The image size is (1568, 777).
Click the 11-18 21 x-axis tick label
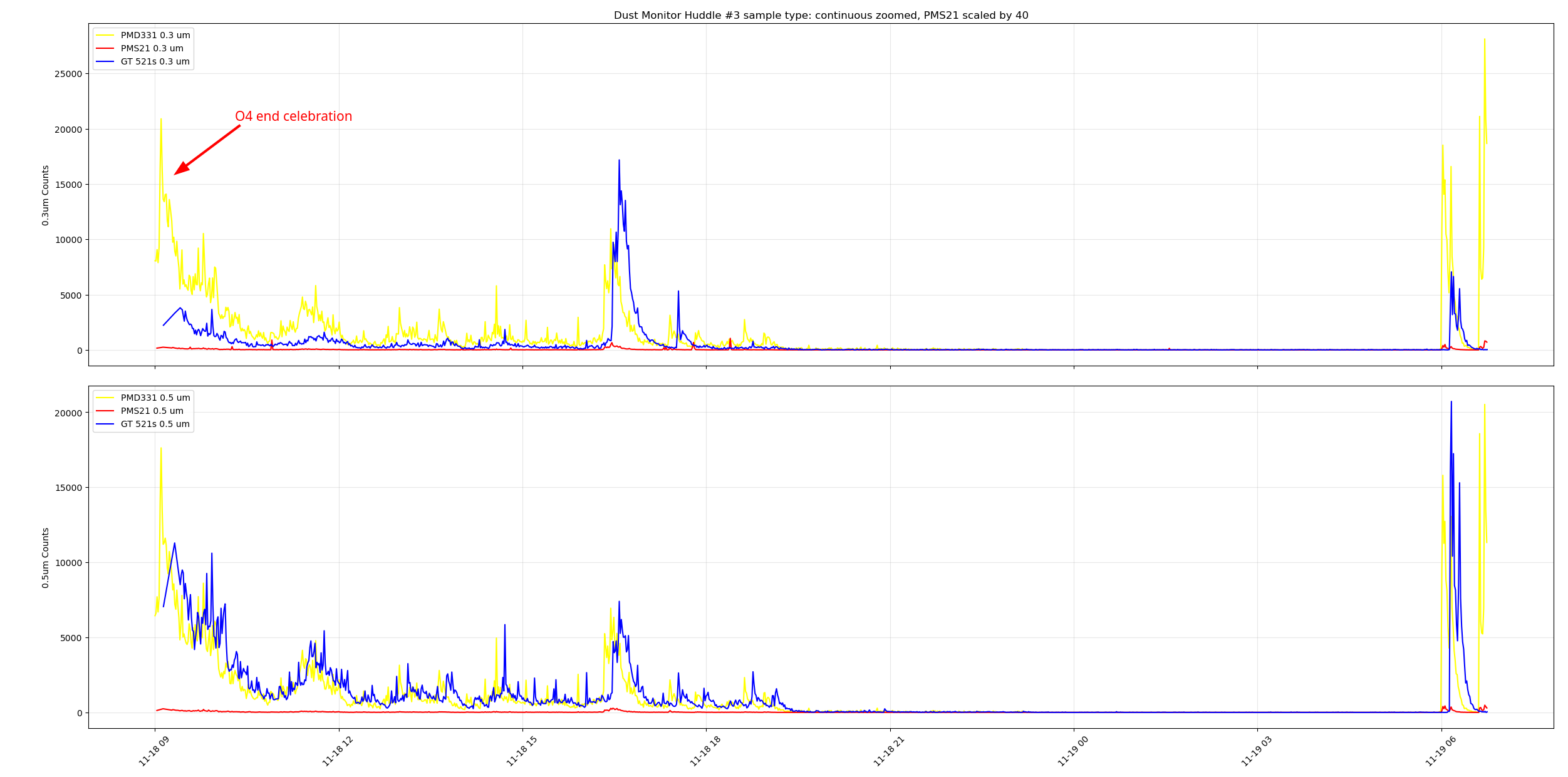[x=889, y=751]
